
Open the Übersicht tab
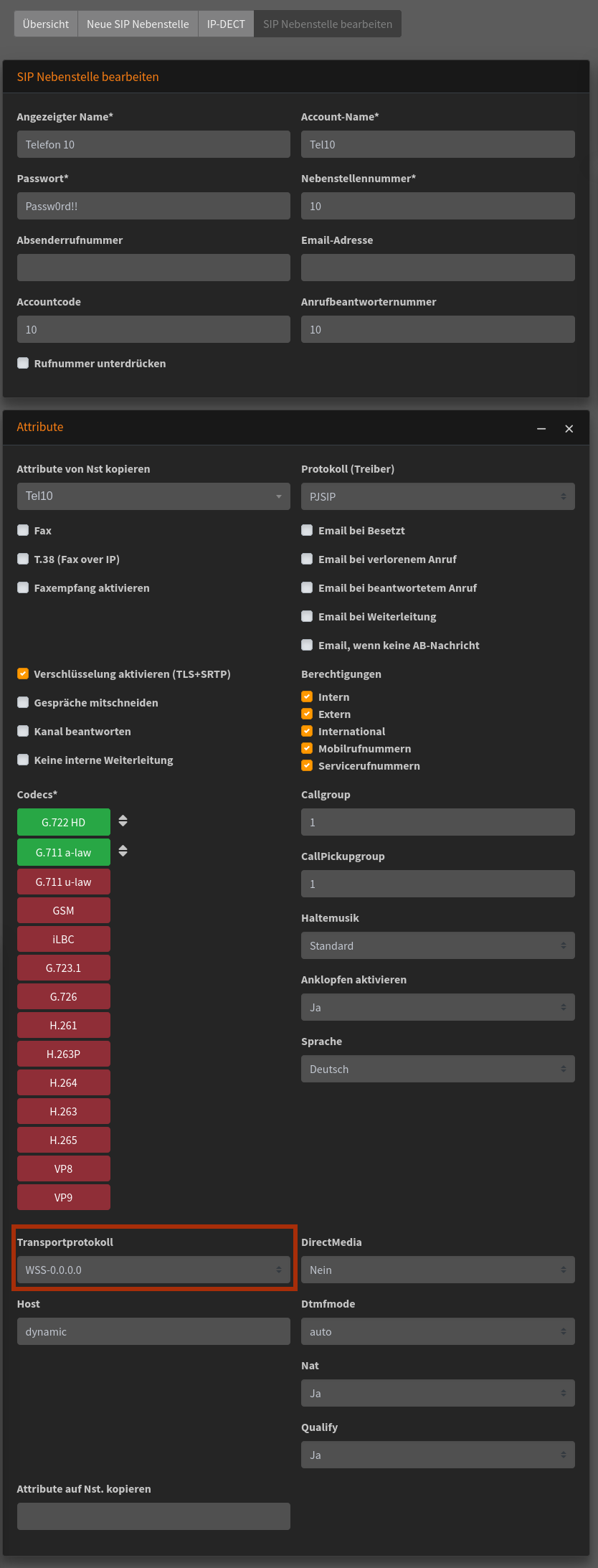click(46, 24)
